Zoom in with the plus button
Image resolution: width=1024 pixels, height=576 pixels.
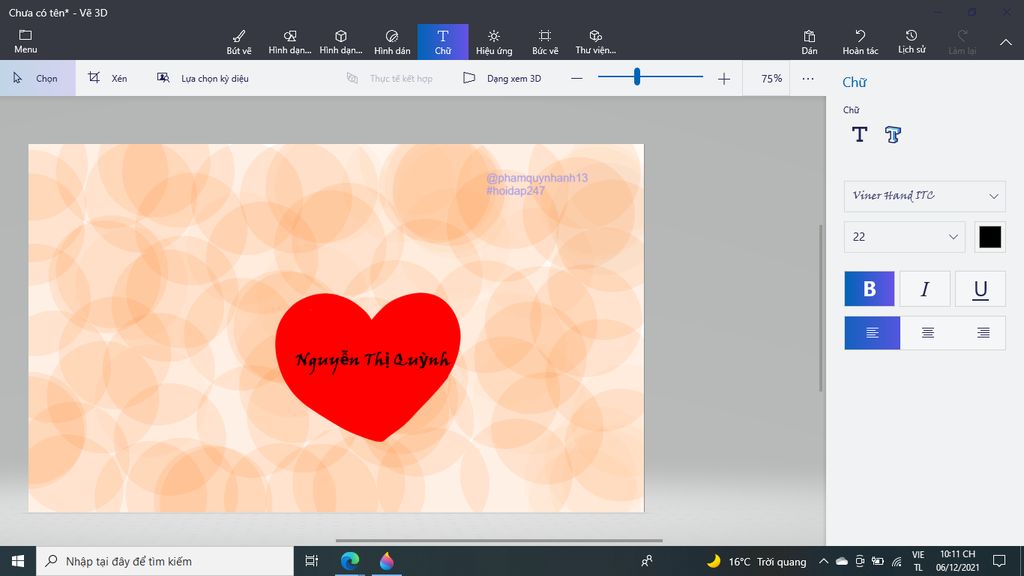[724, 78]
